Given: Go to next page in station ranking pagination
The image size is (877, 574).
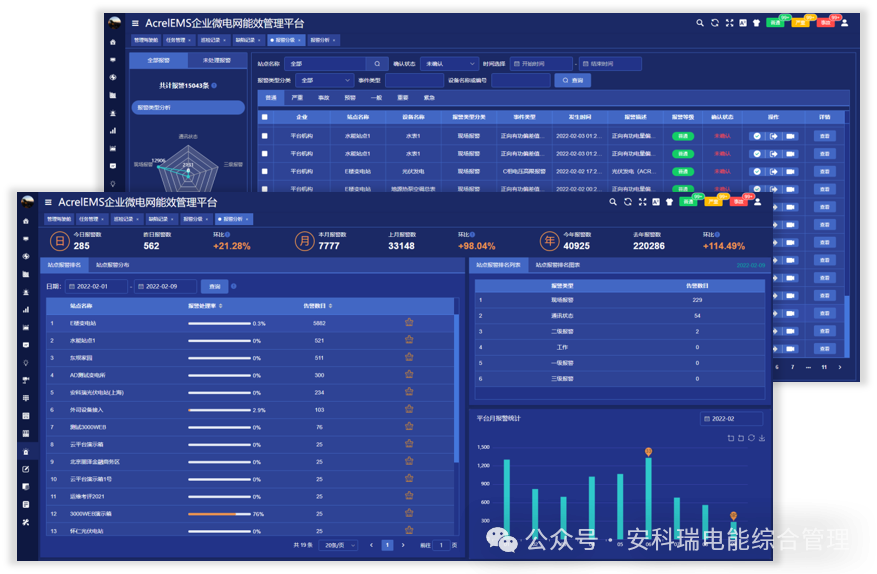Looking at the screenshot, I should click(x=403, y=545).
